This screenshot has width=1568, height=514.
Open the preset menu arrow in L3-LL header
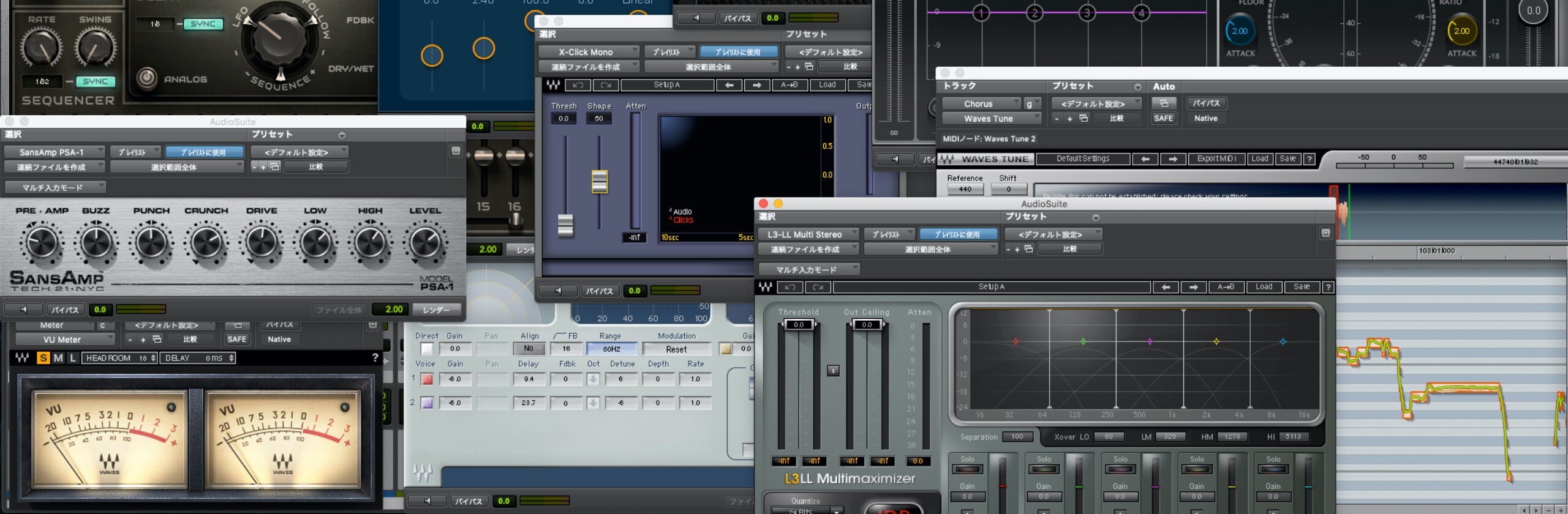pos(1096,217)
